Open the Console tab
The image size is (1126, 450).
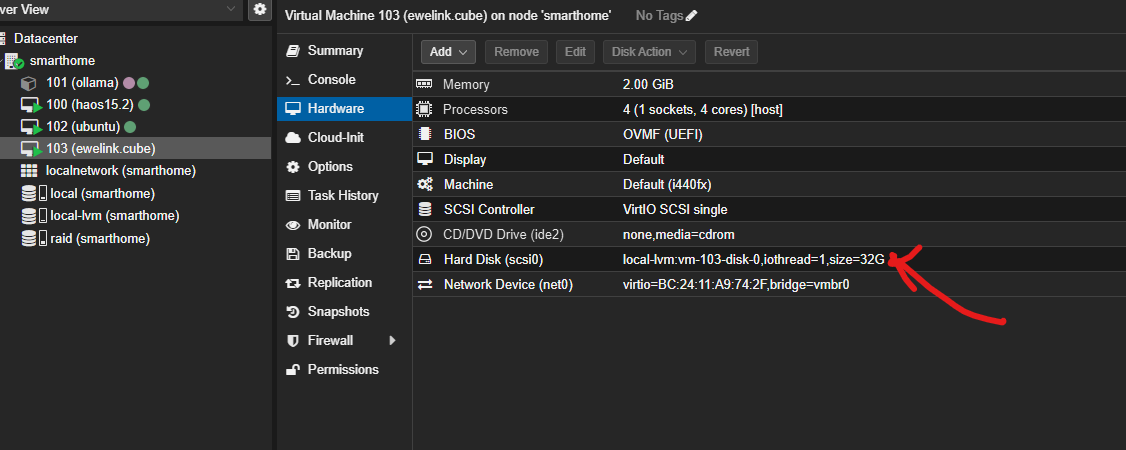pyautogui.click(x=331, y=80)
